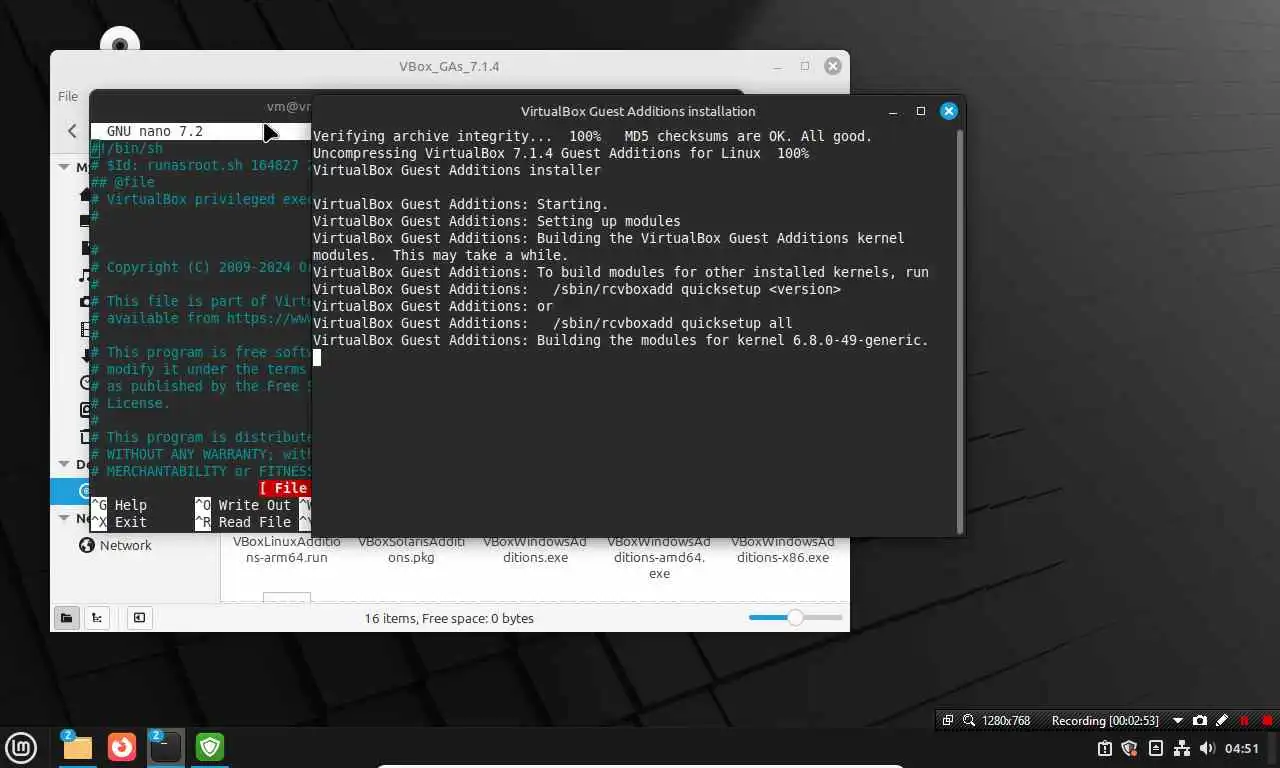Click the updates notification tray icon
The image size is (1280, 768).
(x=1105, y=748)
